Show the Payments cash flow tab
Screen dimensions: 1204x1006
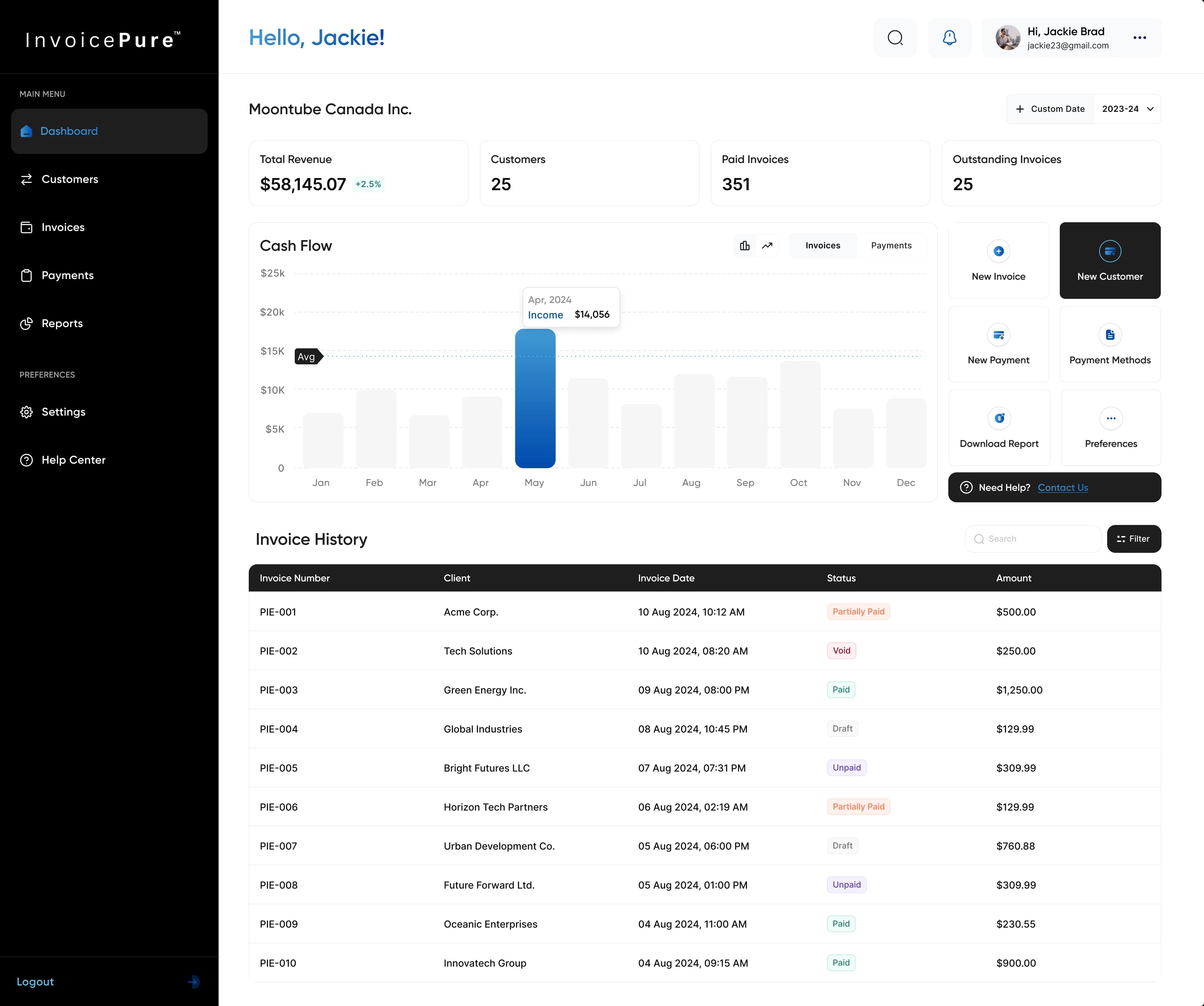point(891,245)
